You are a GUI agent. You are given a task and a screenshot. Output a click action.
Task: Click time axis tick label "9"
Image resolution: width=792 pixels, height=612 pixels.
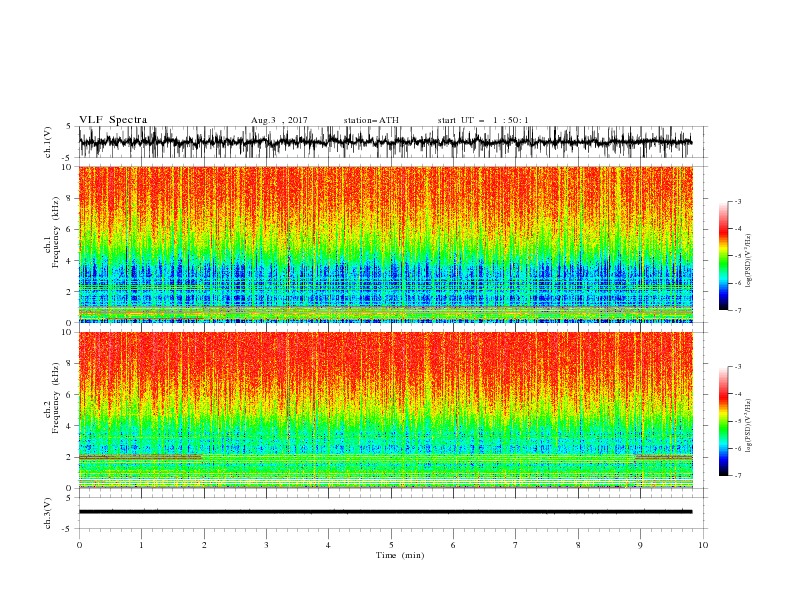(640, 545)
